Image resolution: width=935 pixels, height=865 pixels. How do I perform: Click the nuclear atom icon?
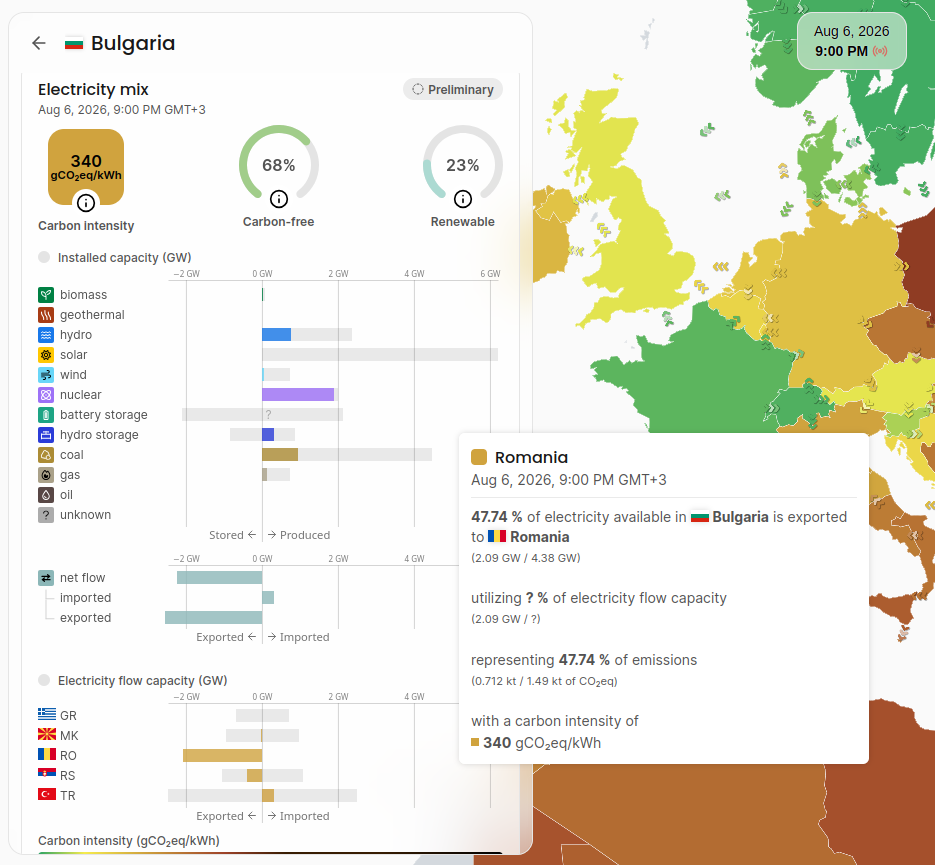[46, 395]
